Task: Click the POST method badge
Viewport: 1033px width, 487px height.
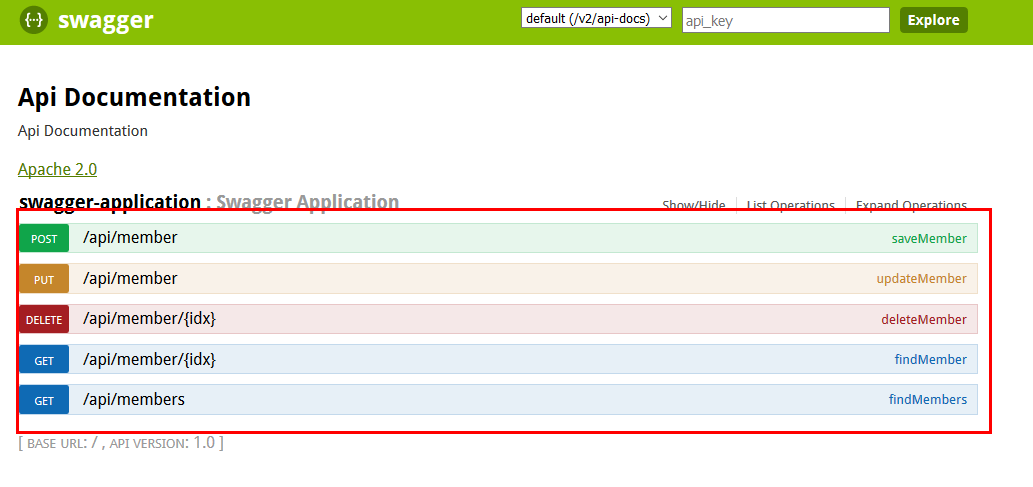Action: (x=44, y=239)
